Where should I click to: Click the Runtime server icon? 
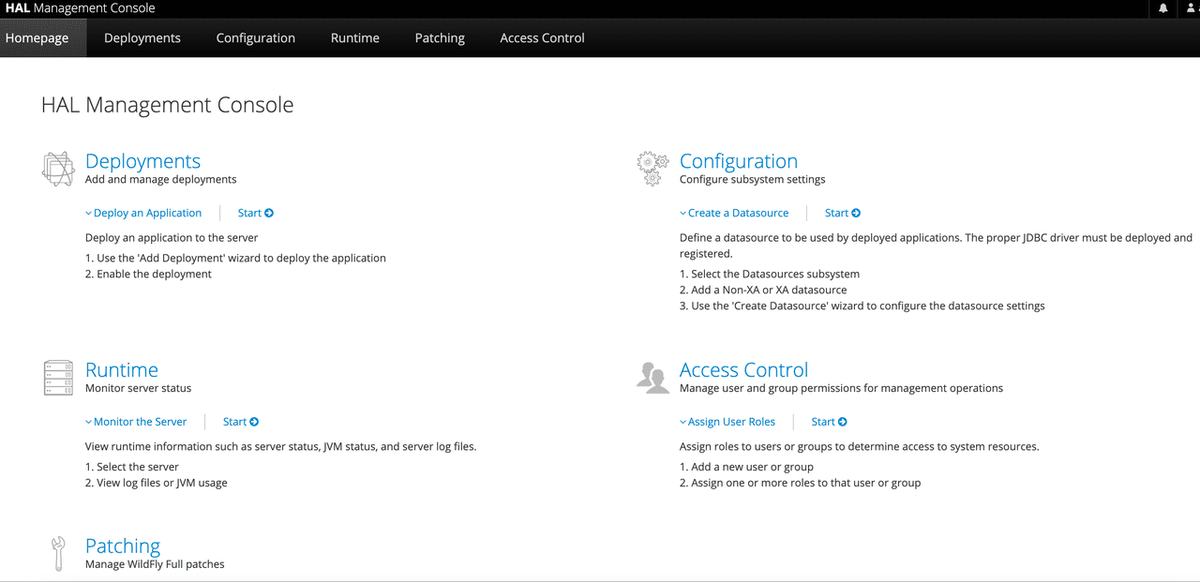coord(58,378)
